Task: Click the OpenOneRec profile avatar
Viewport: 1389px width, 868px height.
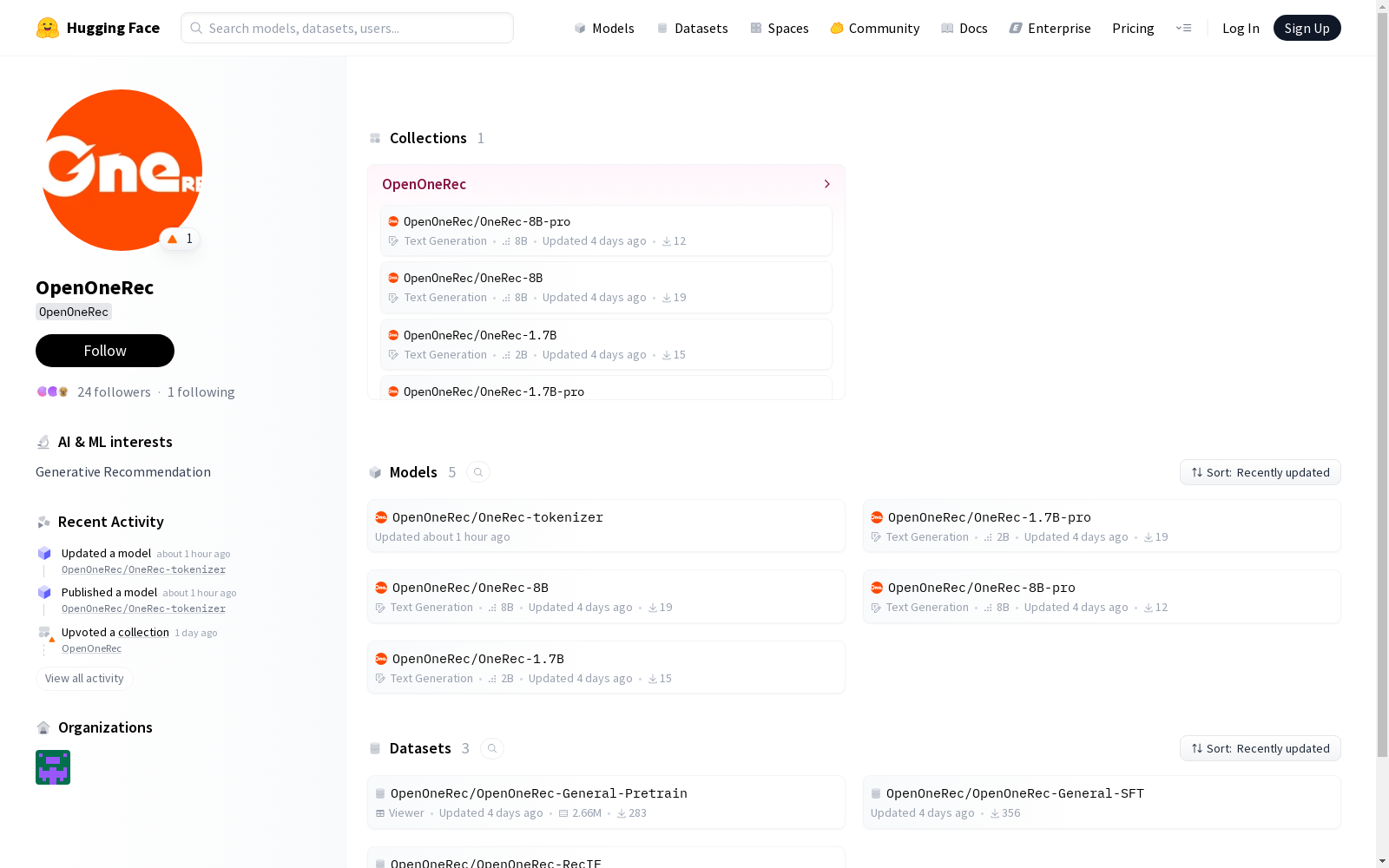Action: click(122, 170)
